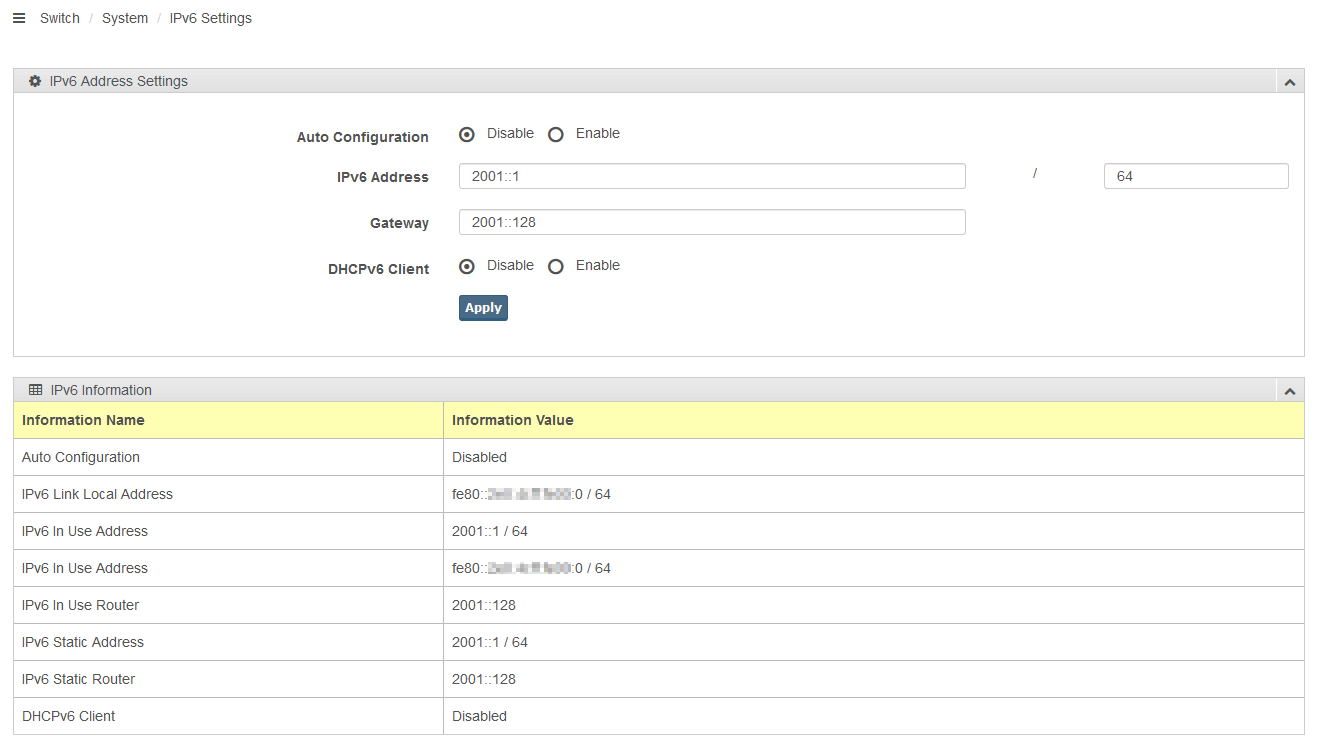Open the hamburger navigation menu
This screenshot has height=755, width=1322.
[x=19, y=18]
